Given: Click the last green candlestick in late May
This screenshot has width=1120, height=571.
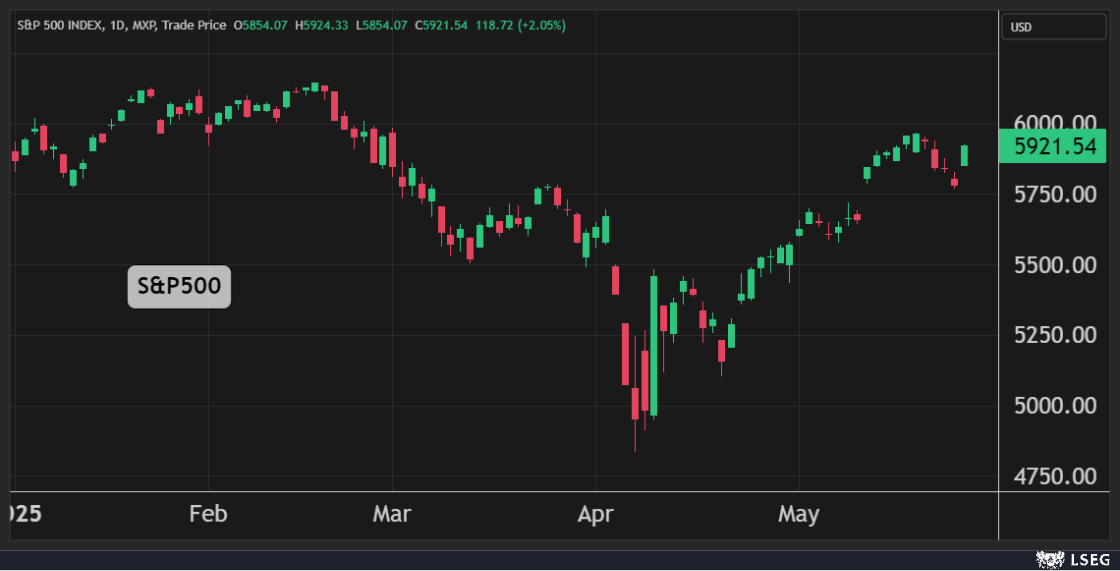Looking at the screenshot, I should [x=964, y=155].
